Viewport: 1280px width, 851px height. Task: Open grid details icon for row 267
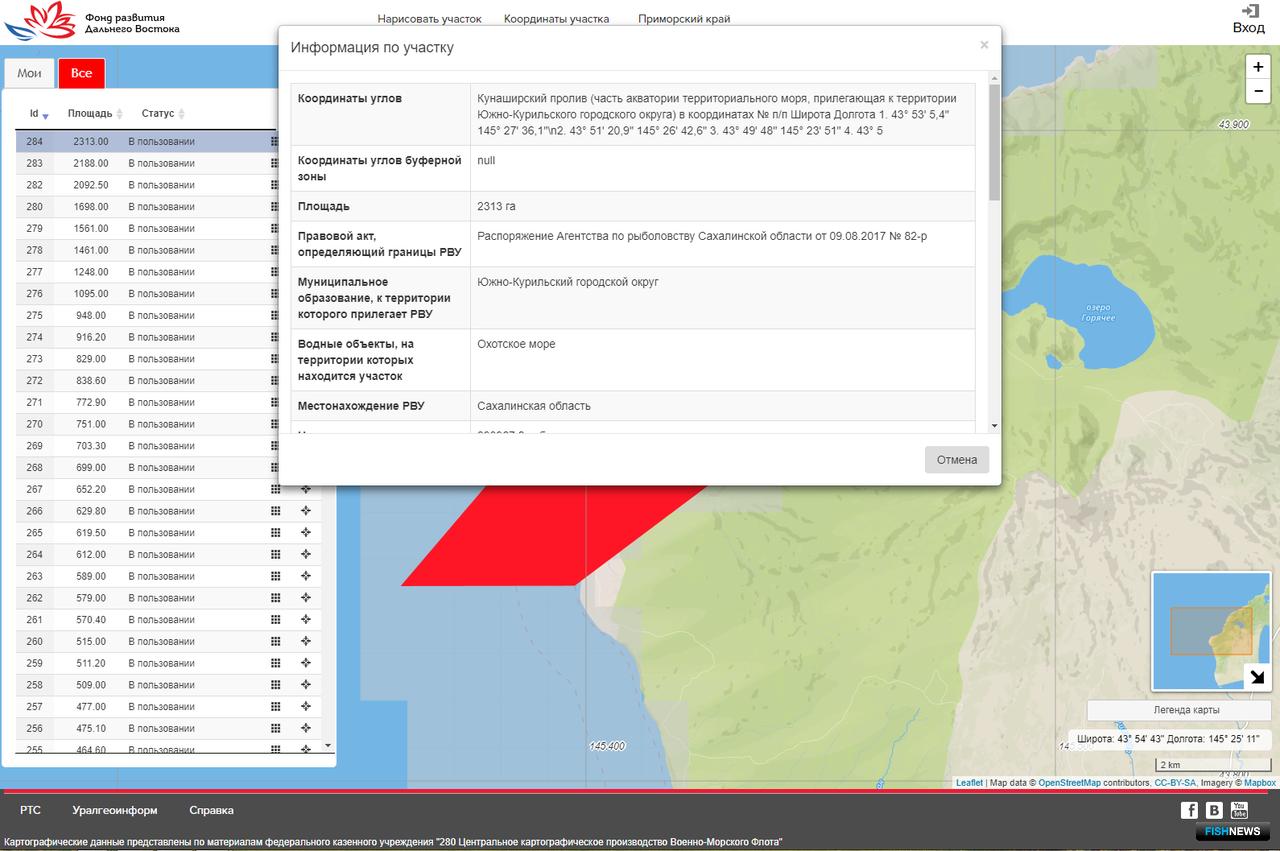point(275,489)
